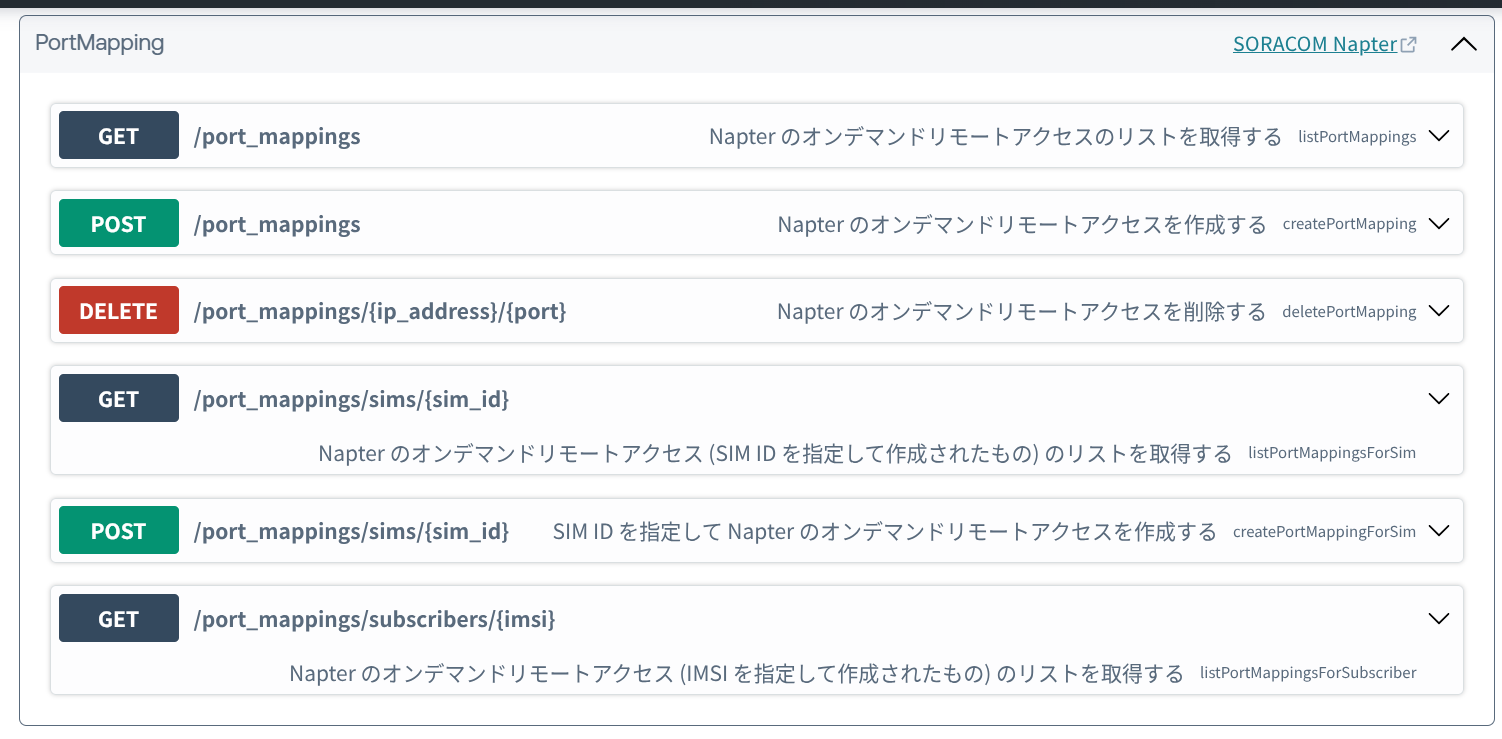Open the /port_mappings/subscribers/{imsi} endpoint path
The height and width of the screenshot is (739, 1502).
[374, 619]
